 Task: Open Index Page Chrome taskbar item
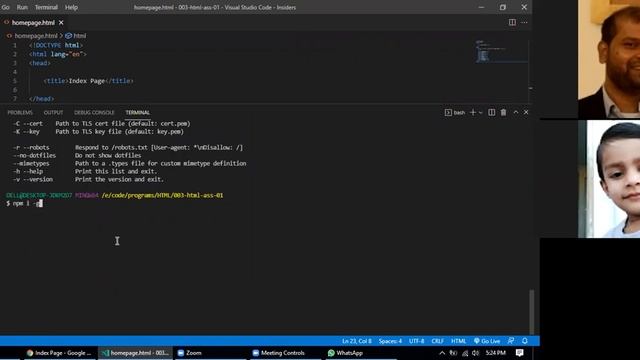(x=58, y=353)
